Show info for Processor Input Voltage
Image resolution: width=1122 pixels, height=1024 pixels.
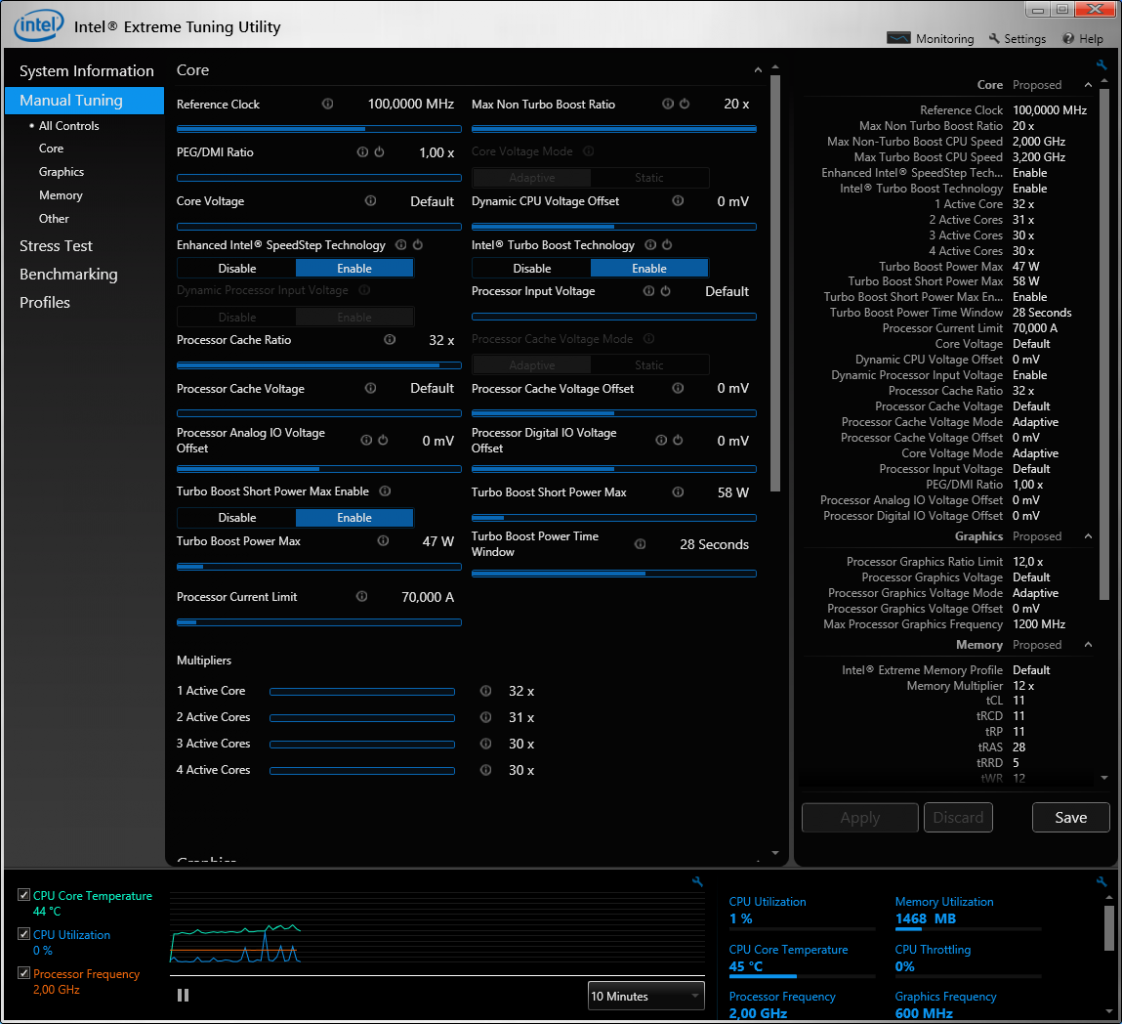[648, 291]
